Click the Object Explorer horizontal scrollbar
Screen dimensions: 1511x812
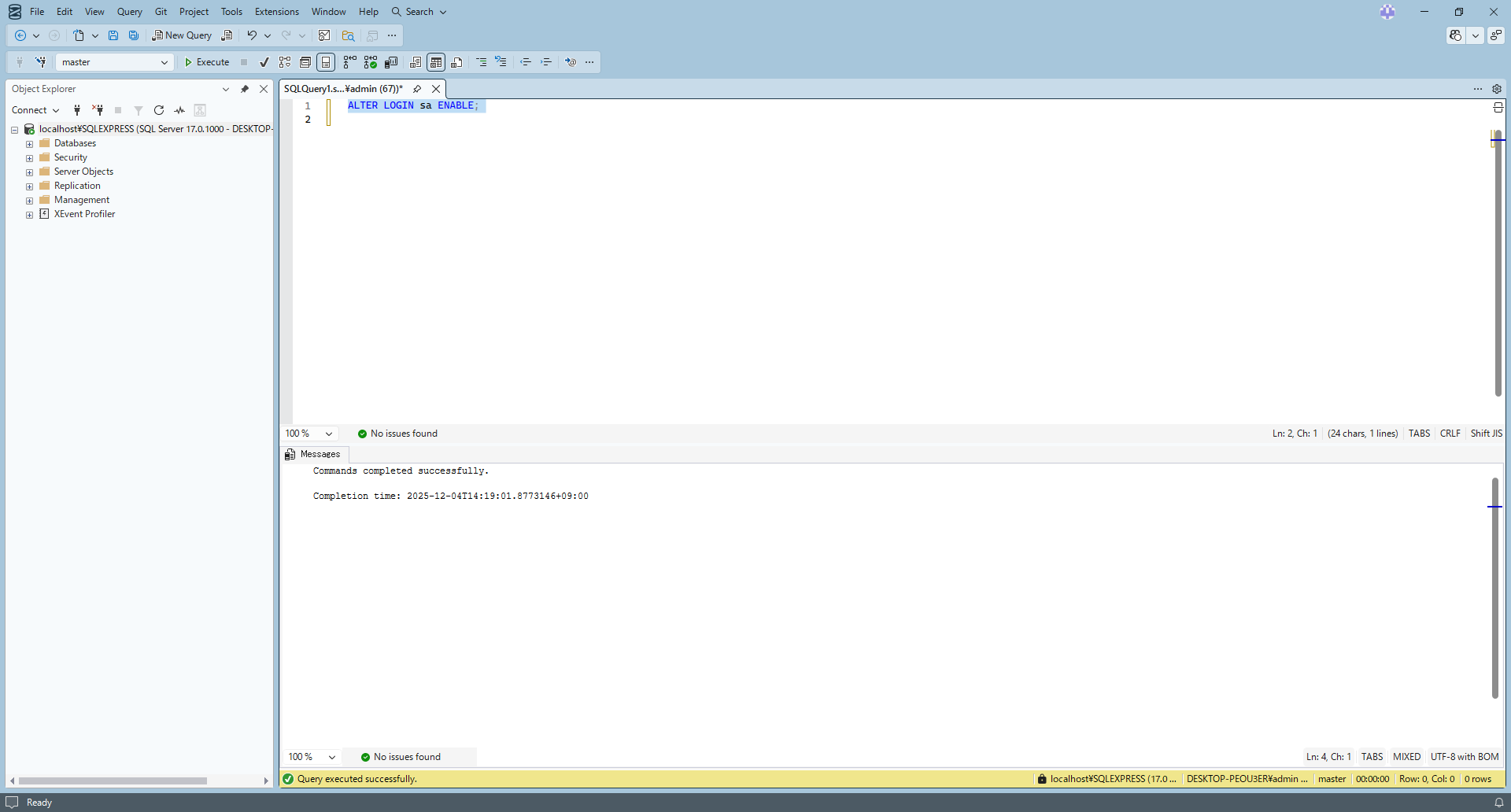(113, 781)
